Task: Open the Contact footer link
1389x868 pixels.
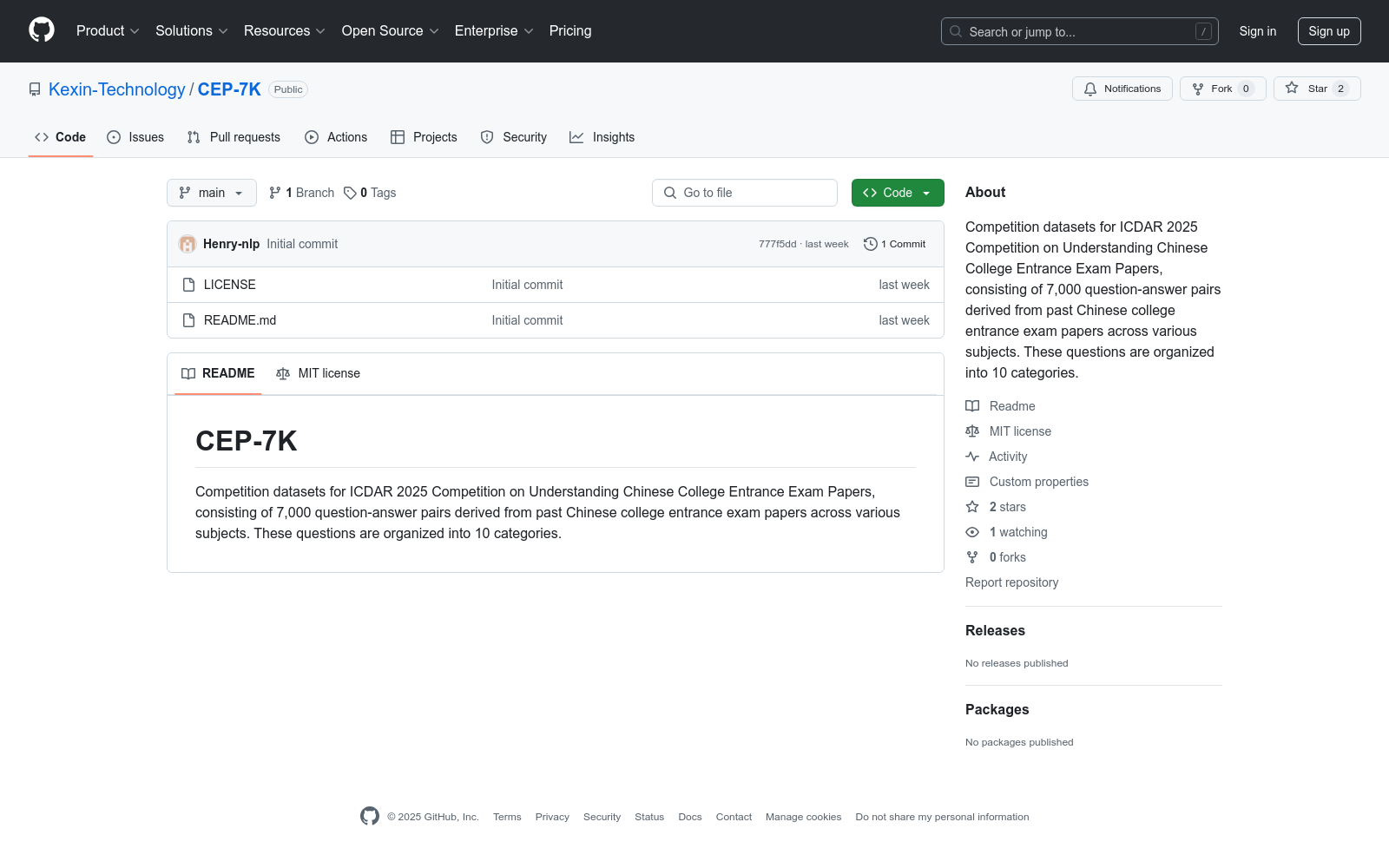Action: pyautogui.click(x=734, y=817)
